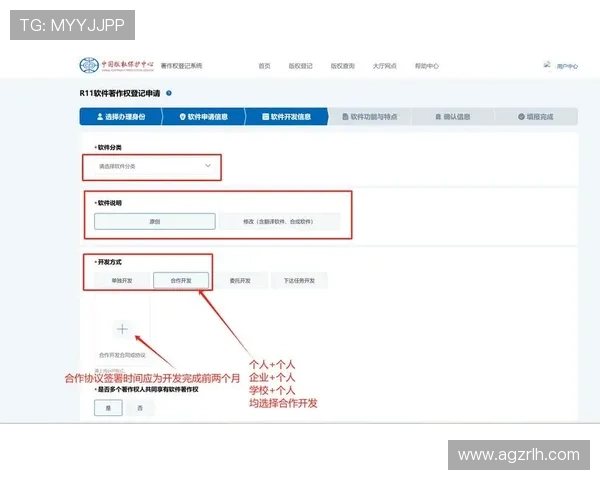The image size is (600, 480).
Task: Open the 大厅网点 nav item
Action: pyautogui.click(x=385, y=66)
